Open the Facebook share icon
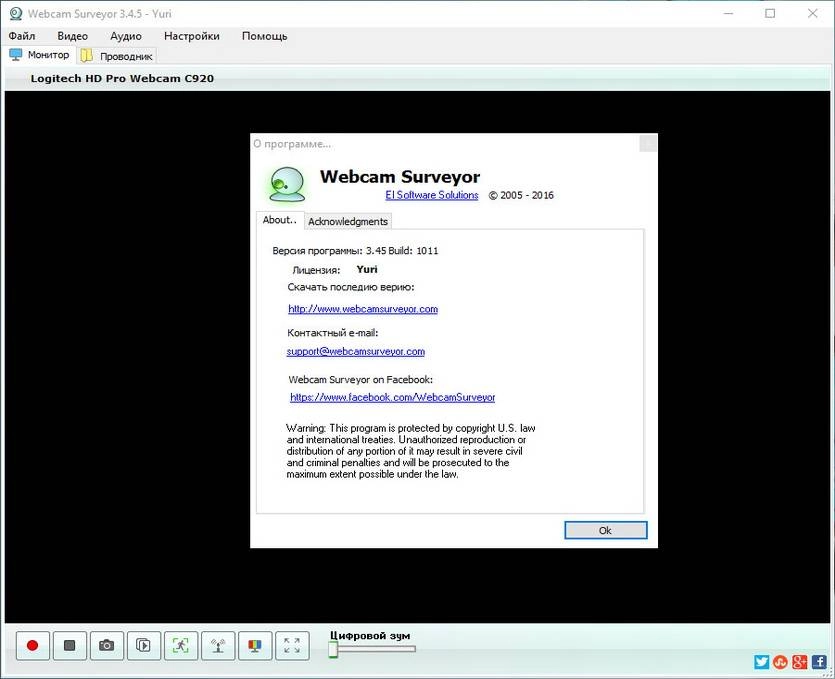Screen dimensions: 835x679 (819, 662)
